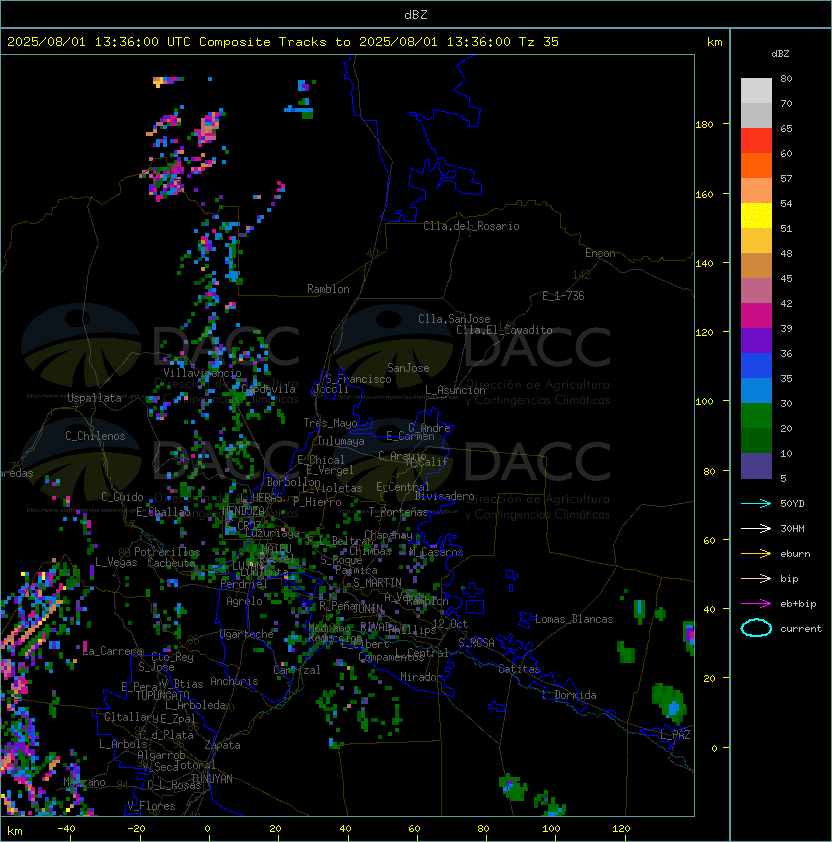Click the 'dBZ' heading above color scale
Image resolution: width=832 pixels, height=842 pixels.
[780, 54]
